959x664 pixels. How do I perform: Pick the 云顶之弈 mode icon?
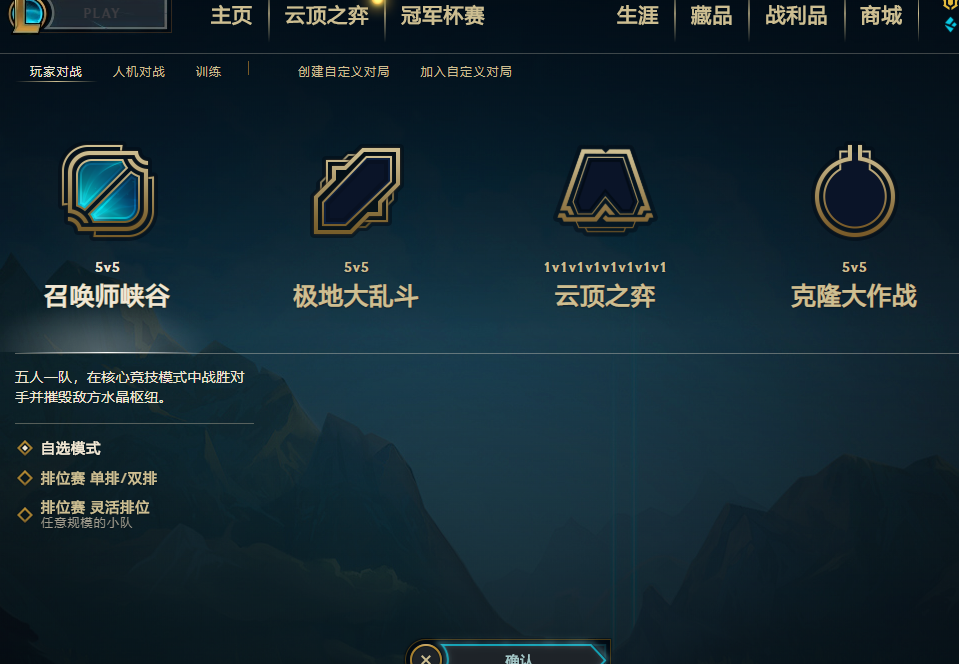point(605,191)
